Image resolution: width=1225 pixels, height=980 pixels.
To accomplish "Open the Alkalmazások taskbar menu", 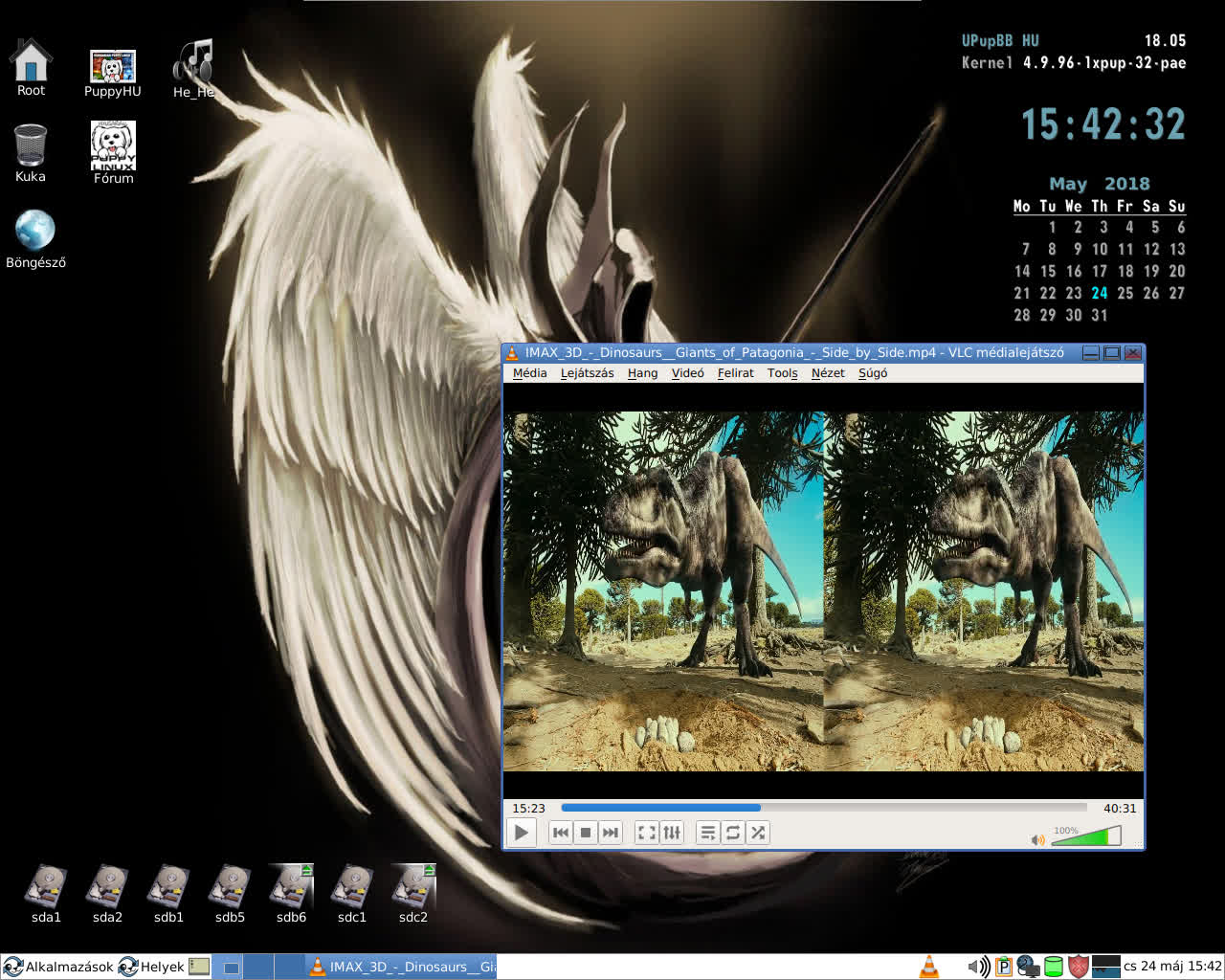I will click(58, 967).
